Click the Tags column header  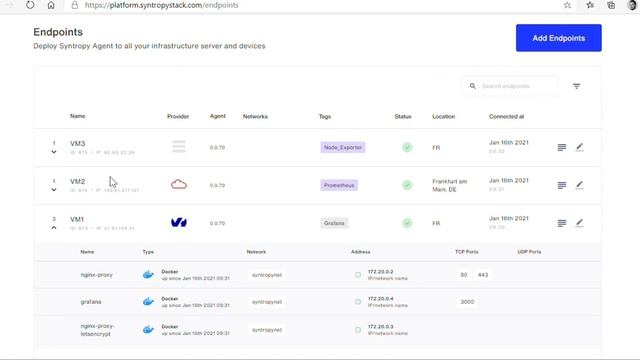pos(325,116)
